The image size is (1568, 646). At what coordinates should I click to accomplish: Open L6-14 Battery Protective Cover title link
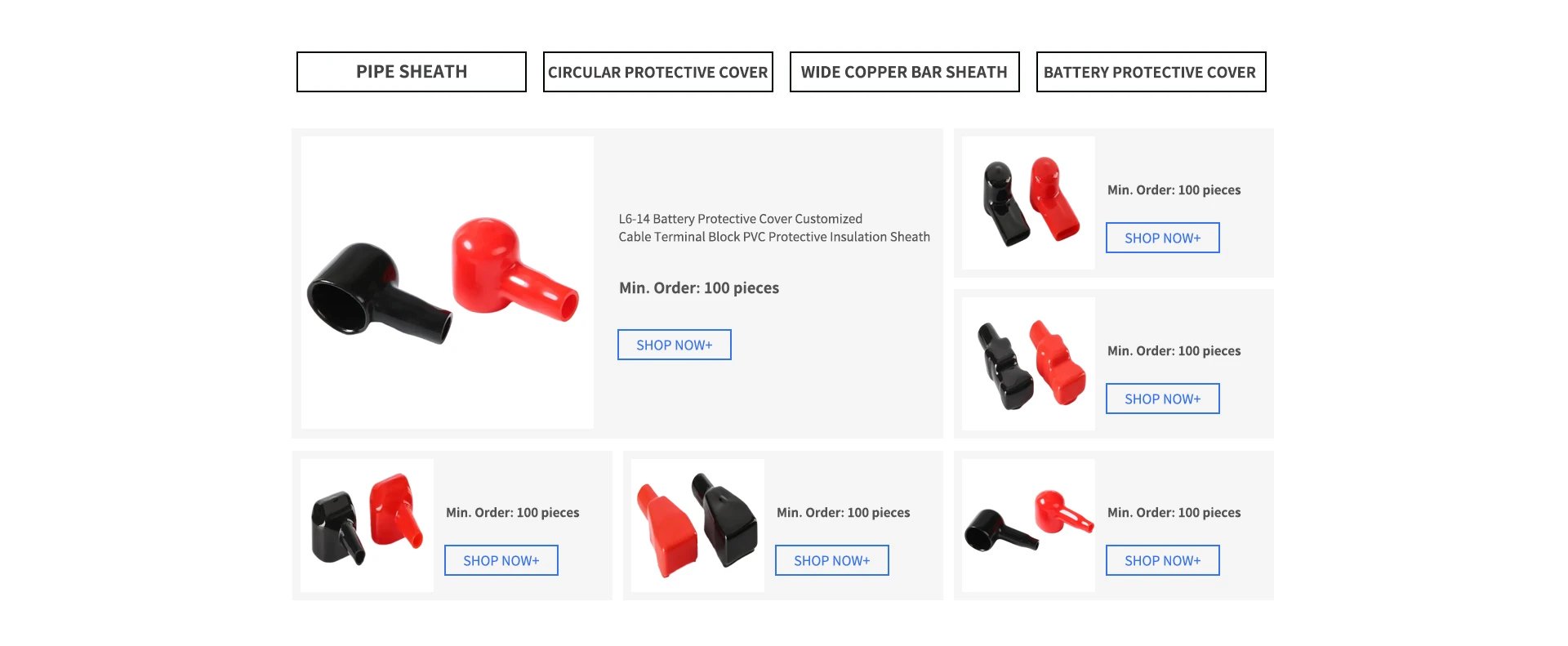[x=774, y=228]
